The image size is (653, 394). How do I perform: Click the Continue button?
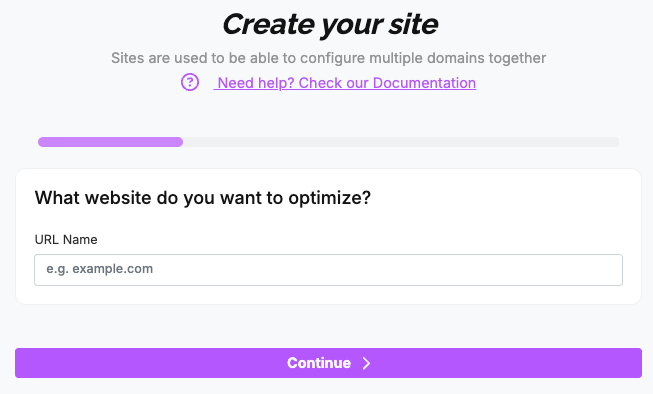coord(328,363)
